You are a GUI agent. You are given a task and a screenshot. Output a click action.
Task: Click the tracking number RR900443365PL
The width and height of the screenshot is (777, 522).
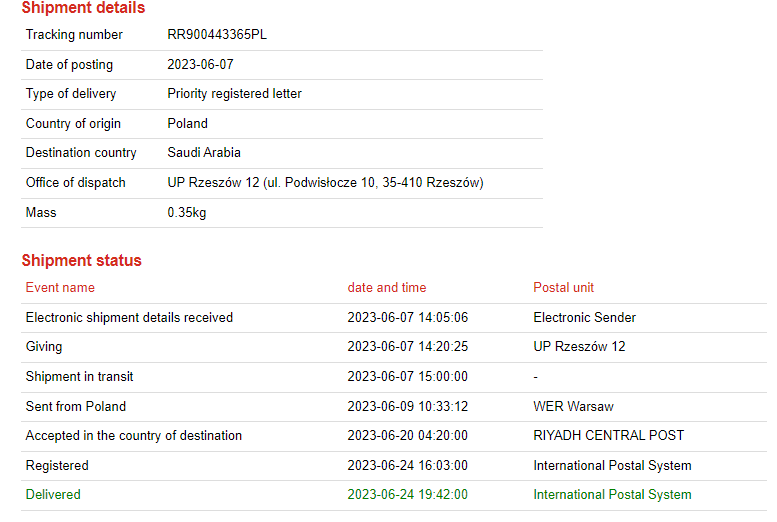pos(217,35)
